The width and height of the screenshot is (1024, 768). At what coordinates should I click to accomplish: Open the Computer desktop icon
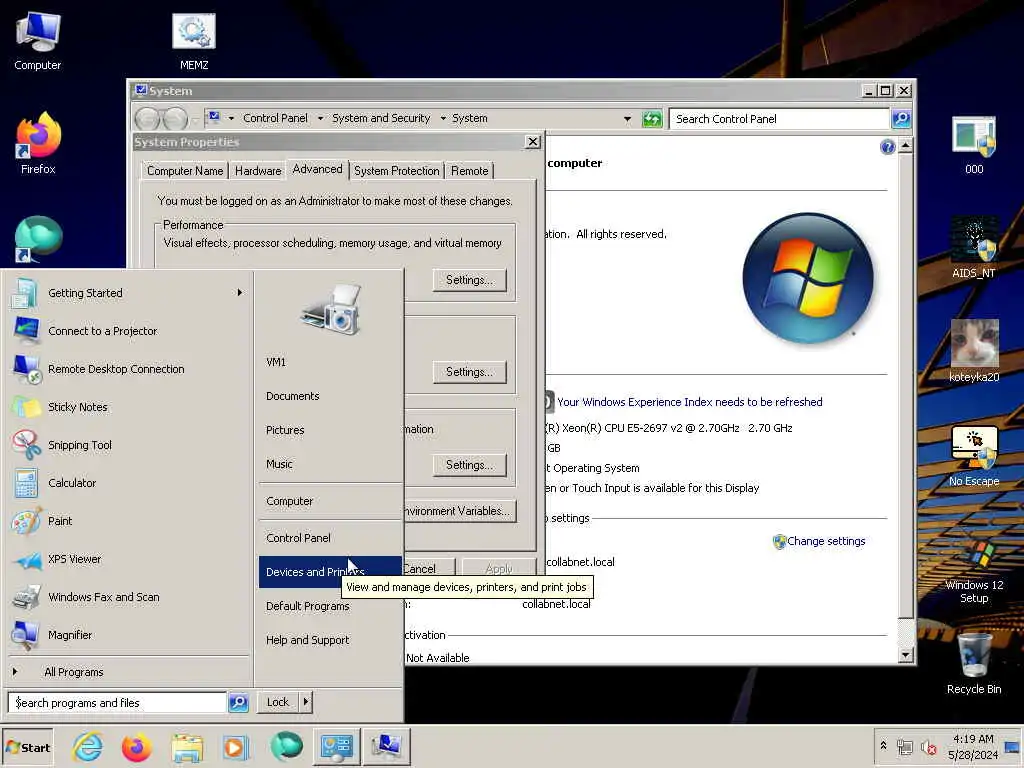(x=37, y=40)
